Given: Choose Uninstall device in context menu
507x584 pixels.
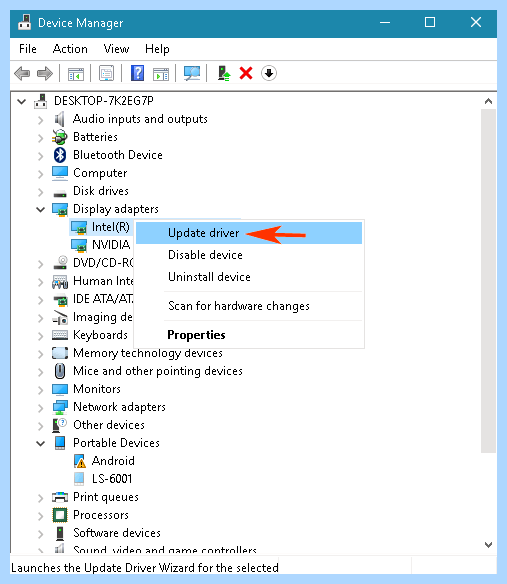Looking at the screenshot, I should [249, 277].
